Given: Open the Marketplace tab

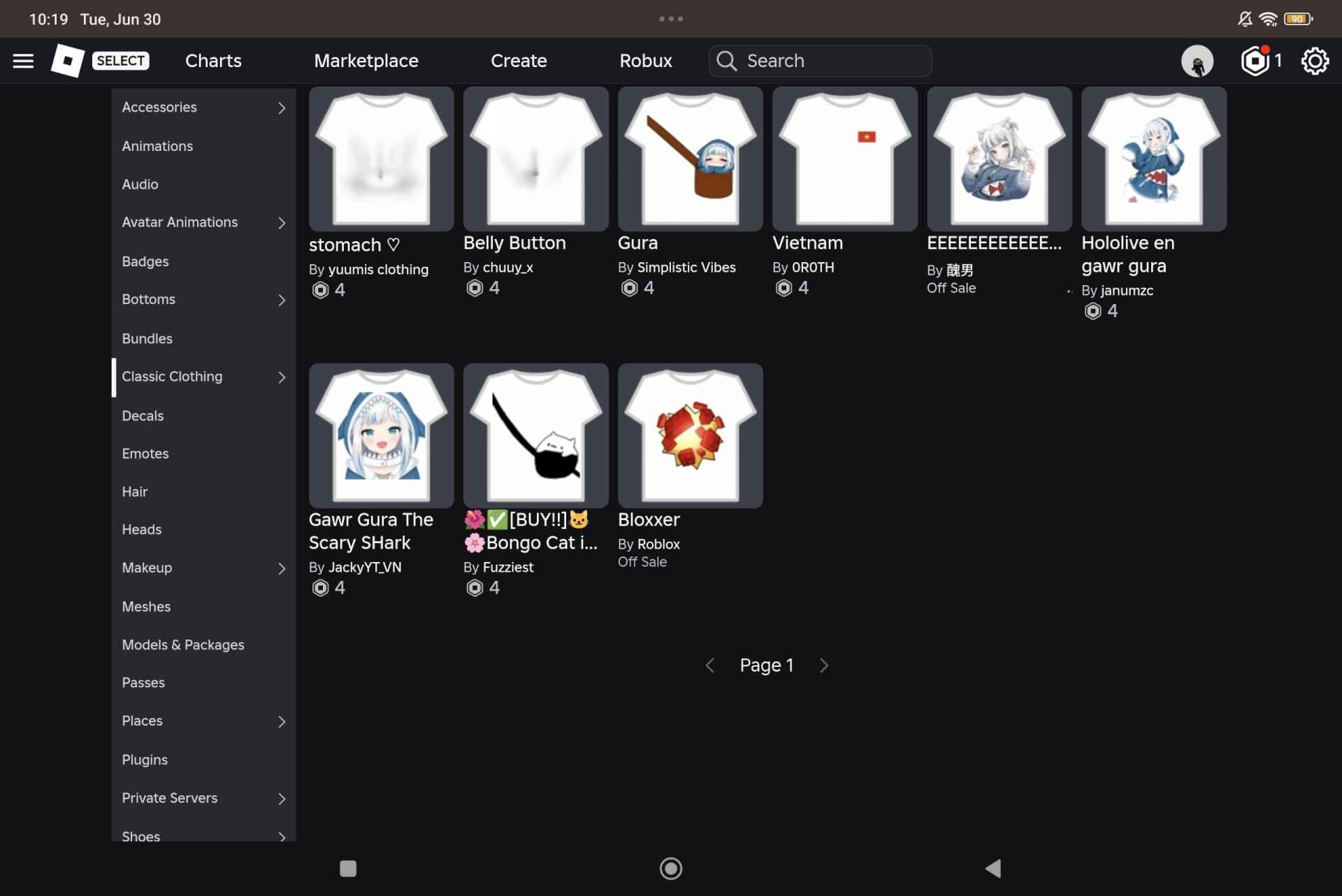Looking at the screenshot, I should (366, 61).
